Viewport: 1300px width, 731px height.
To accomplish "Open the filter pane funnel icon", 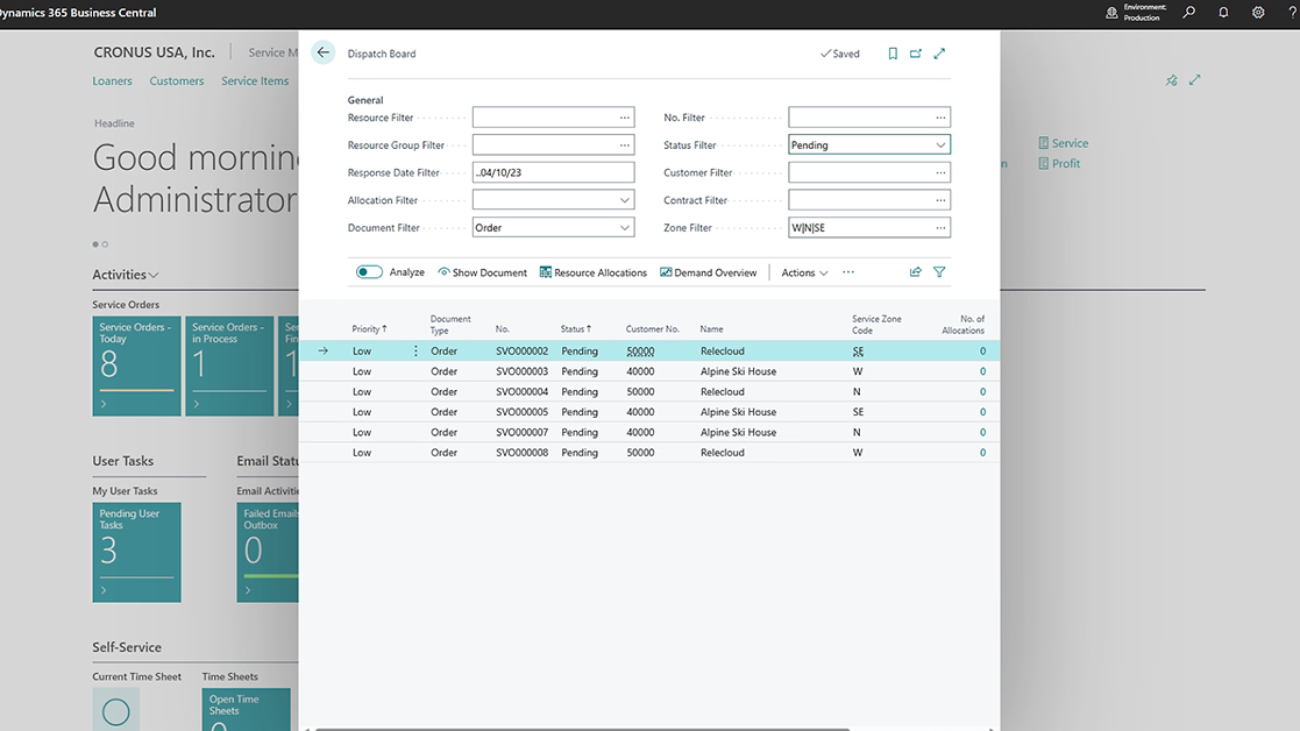I will 939,272.
